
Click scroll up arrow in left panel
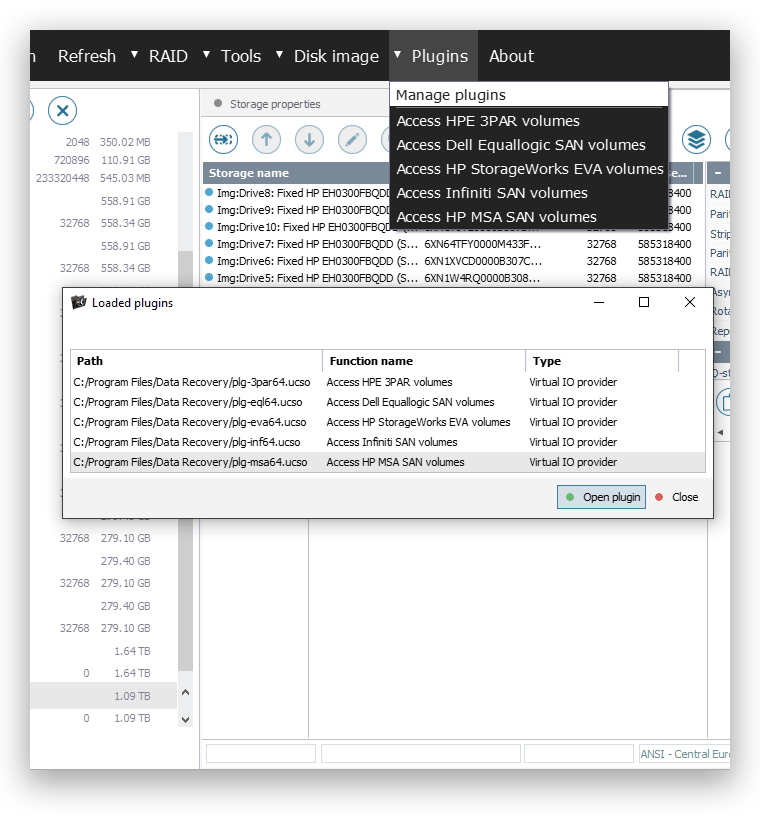click(x=185, y=692)
